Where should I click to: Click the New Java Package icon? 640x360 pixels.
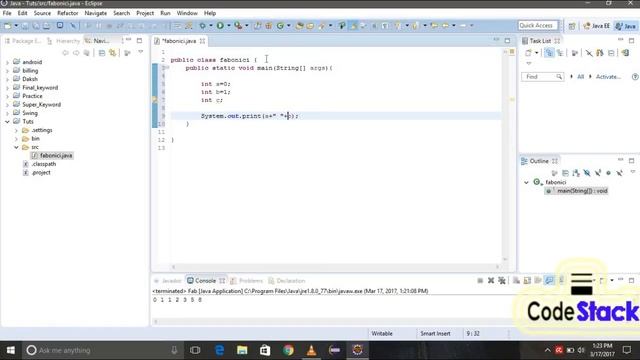tap(269, 25)
